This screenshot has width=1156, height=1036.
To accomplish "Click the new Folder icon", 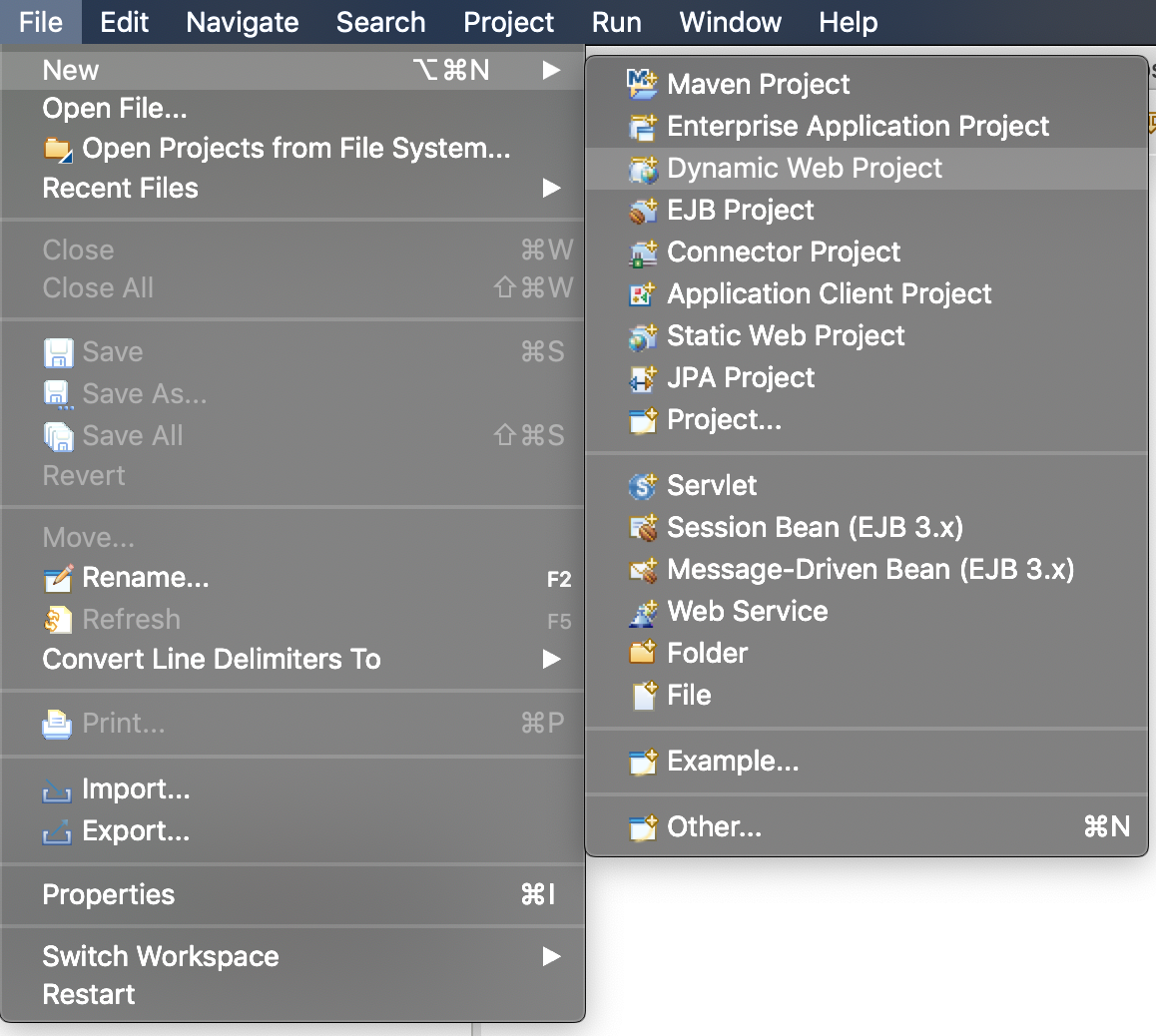I will 642,653.
